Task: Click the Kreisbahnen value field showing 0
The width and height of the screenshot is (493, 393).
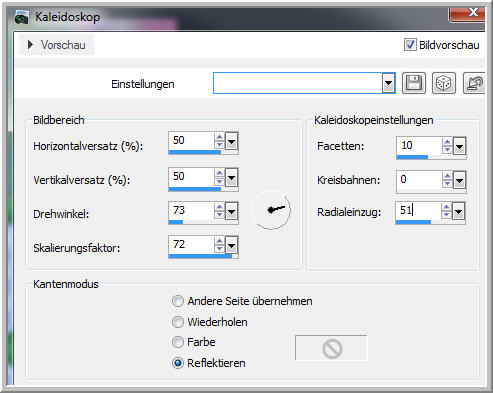Action: [419, 180]
